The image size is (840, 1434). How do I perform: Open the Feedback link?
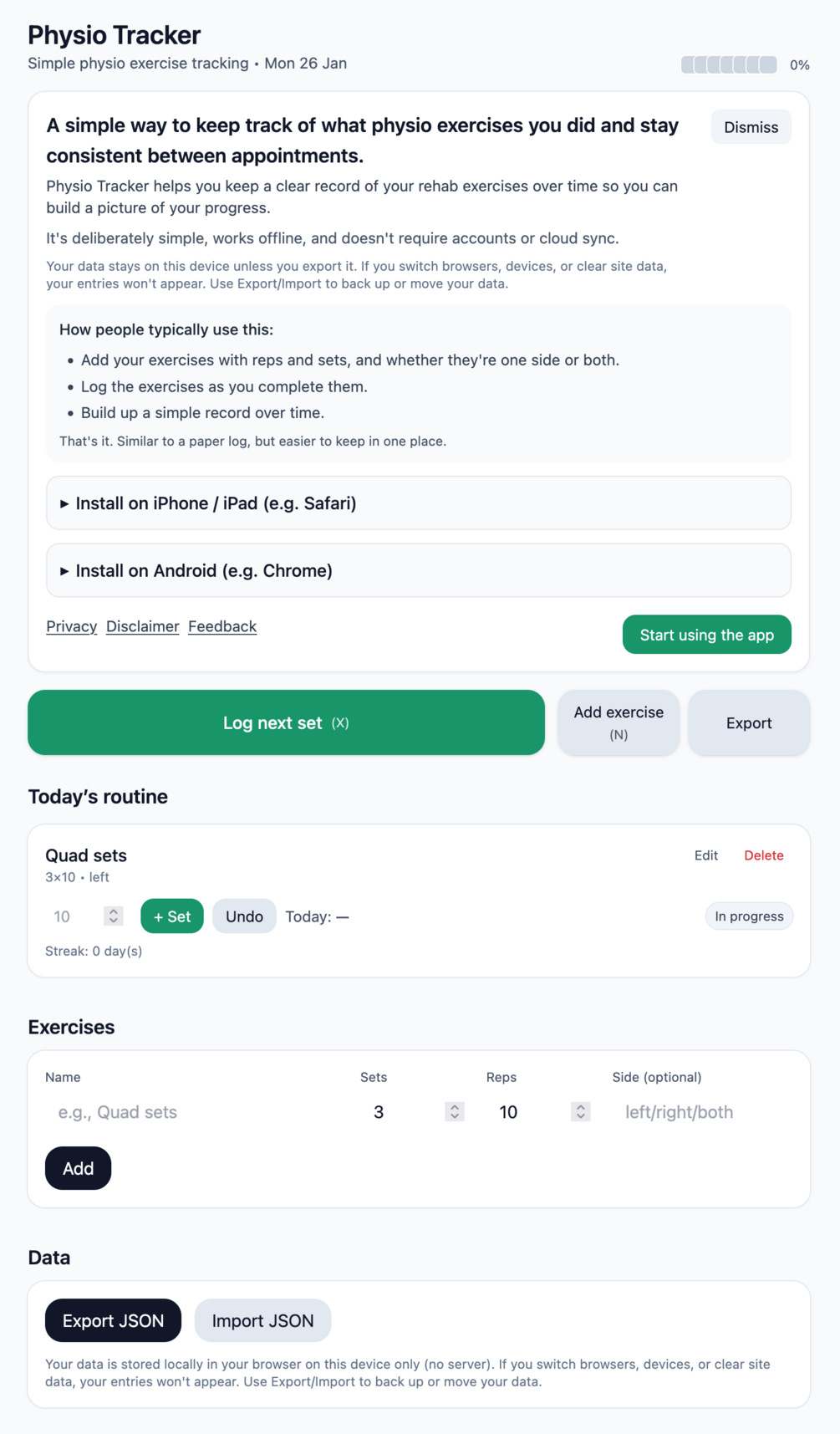click(x=222, y=626)
